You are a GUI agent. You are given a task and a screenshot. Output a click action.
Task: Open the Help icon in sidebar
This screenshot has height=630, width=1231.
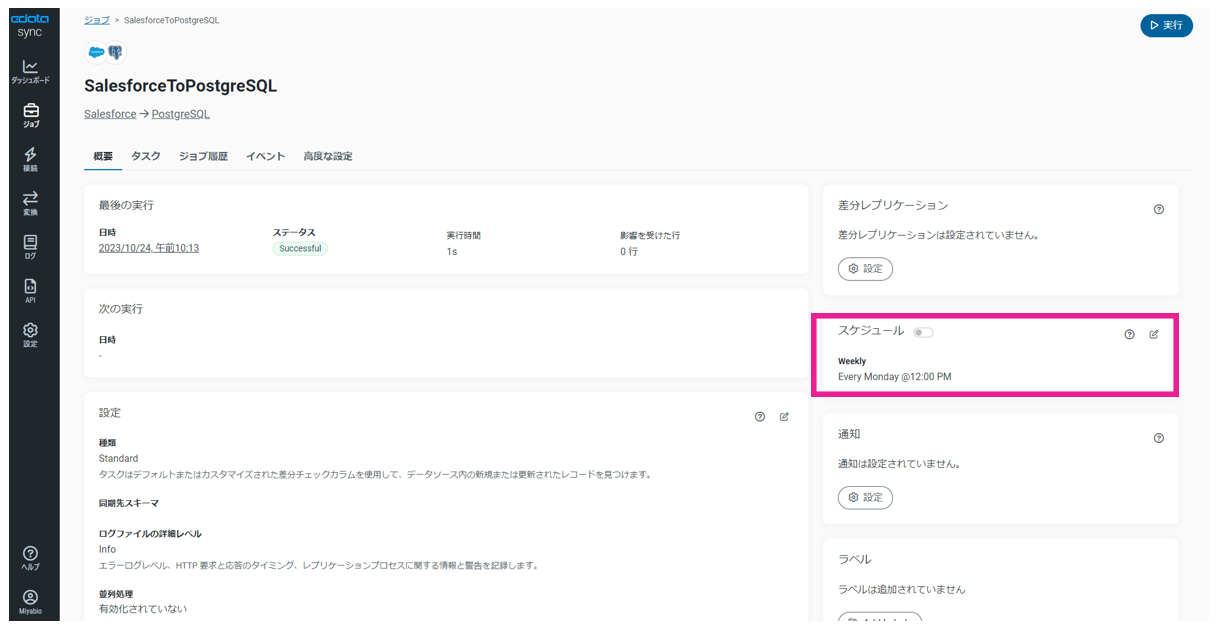[x=30, y=558]
